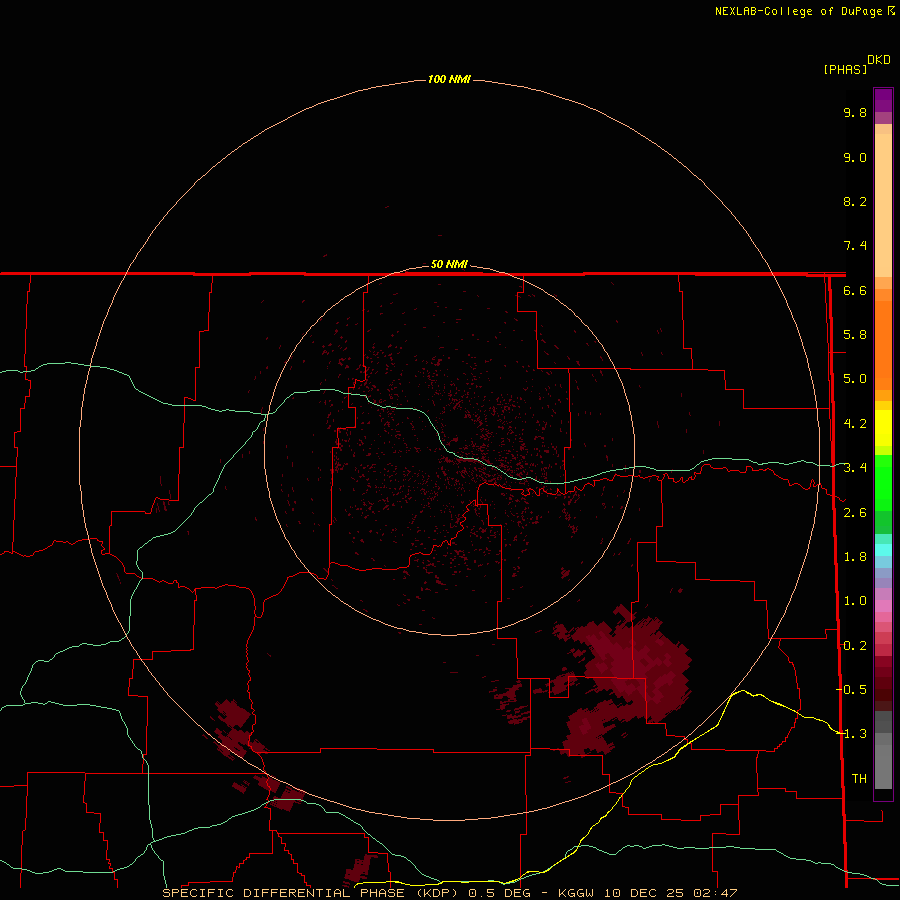Click the 50 NMI range ring label
This screenshot has height=900, width=900.
coord(449,264)
